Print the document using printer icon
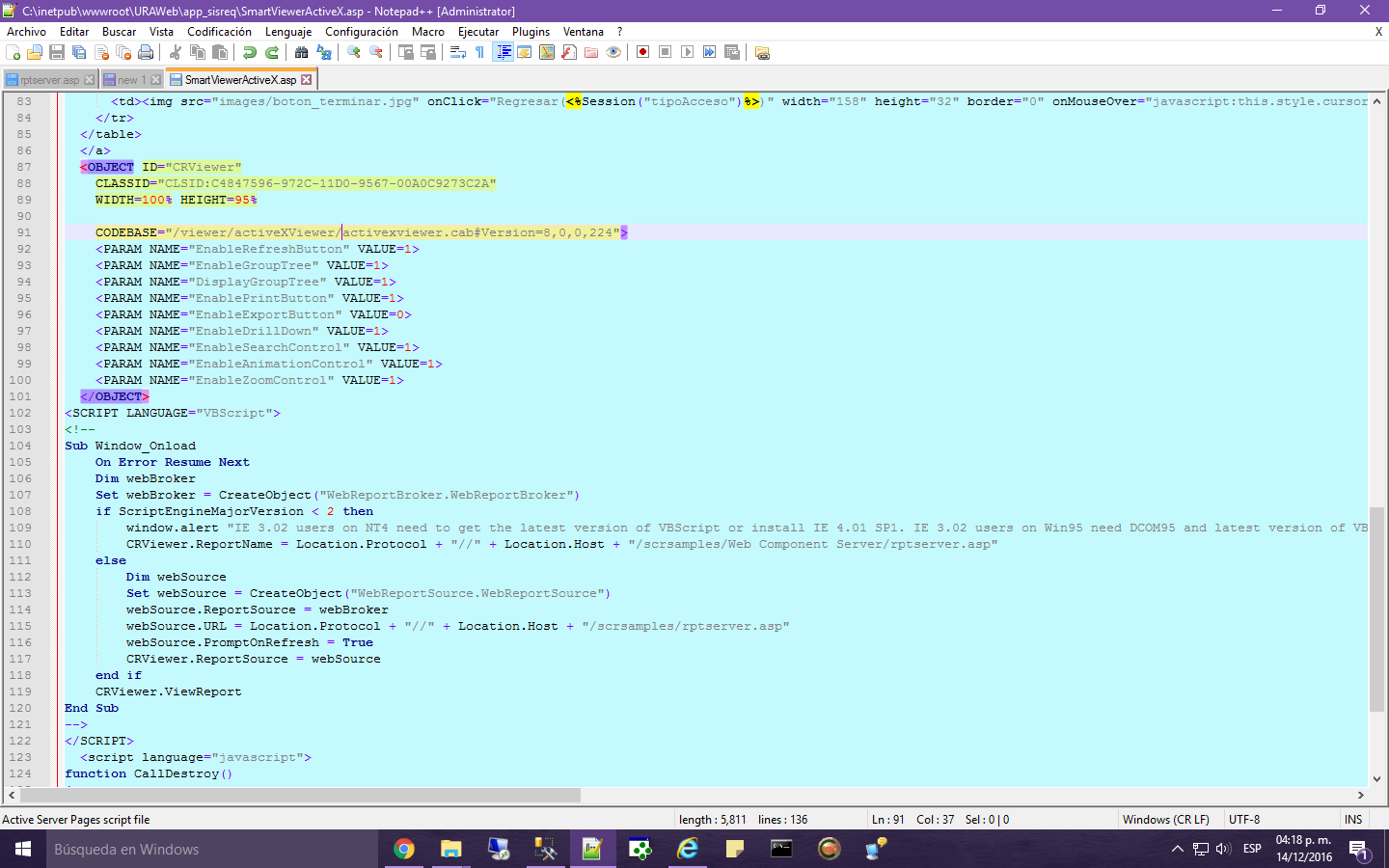This screenshot has width=1389, height=868. click(146, 52)
